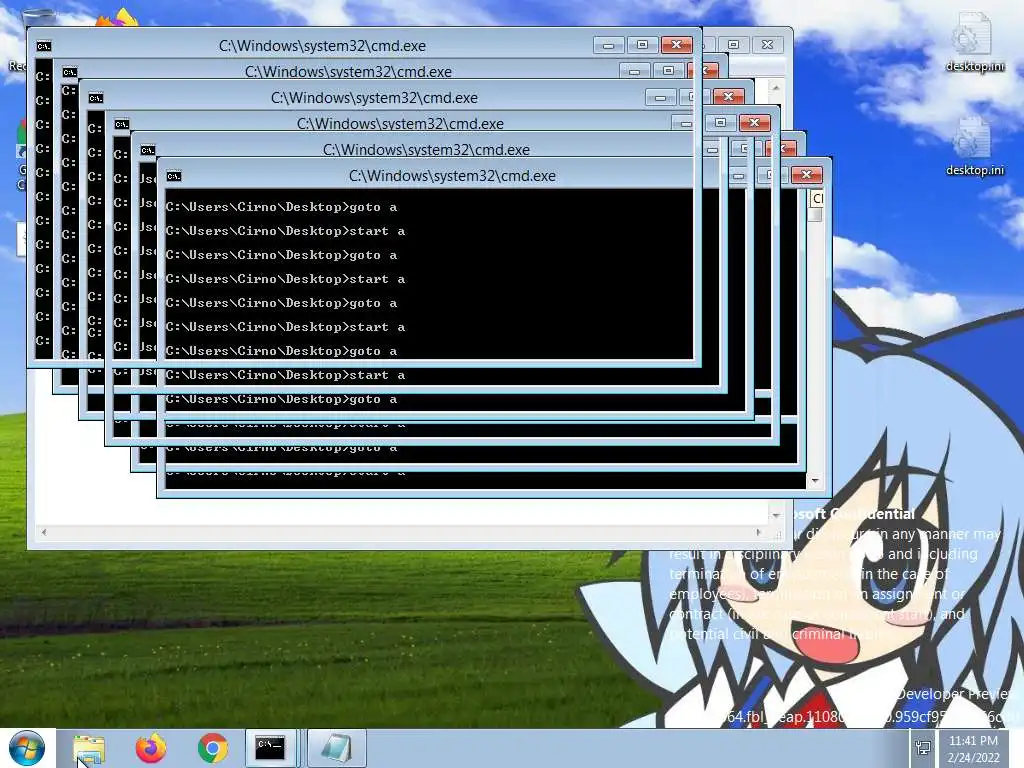Screen dimensions: 1024x768
Task: Open the Action Center tray icon
Action: tap(923, 748)
